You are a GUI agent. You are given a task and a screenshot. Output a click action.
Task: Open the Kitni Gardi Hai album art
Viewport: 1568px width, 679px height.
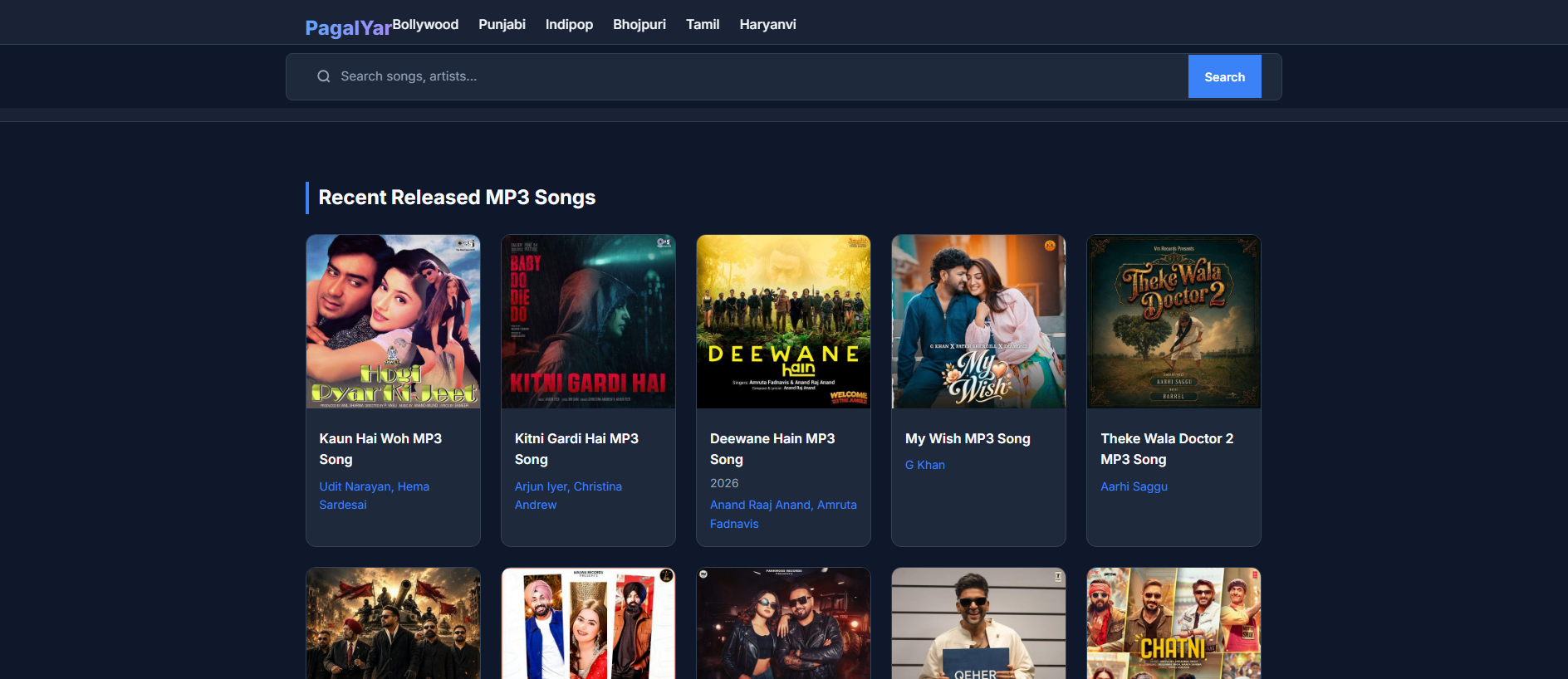[x=589, y=321]
